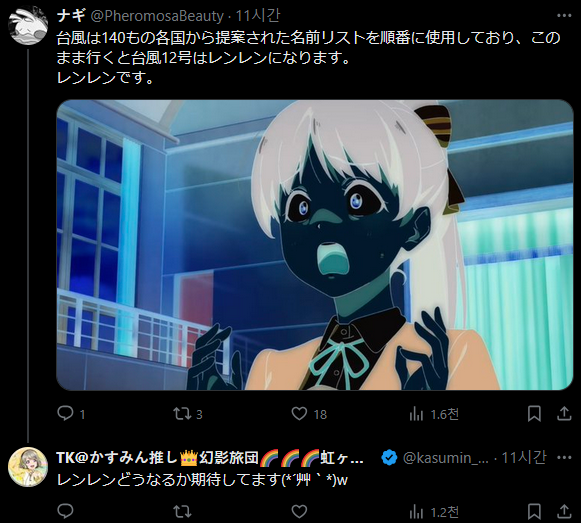The width and height of the screenshot is (581, 523).
Task: Open more options for ナギ's tweet
Action: [x=564, y=16]
